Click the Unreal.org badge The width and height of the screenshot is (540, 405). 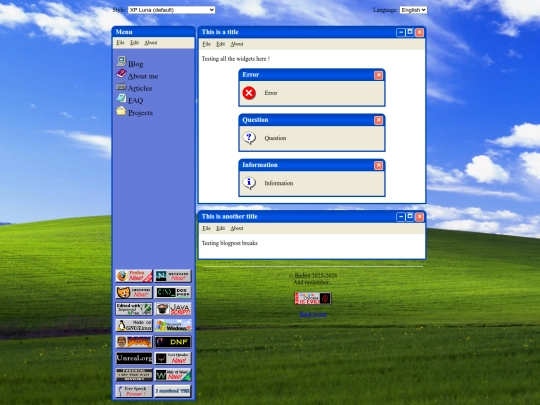point(134,359)
